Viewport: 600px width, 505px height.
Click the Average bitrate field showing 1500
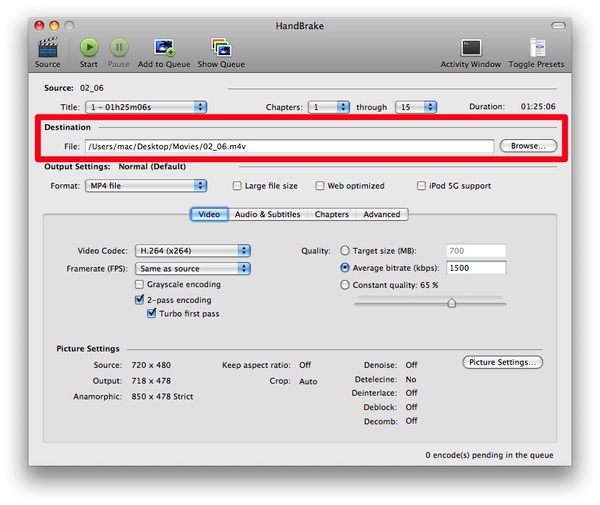(x=476, y=268)
